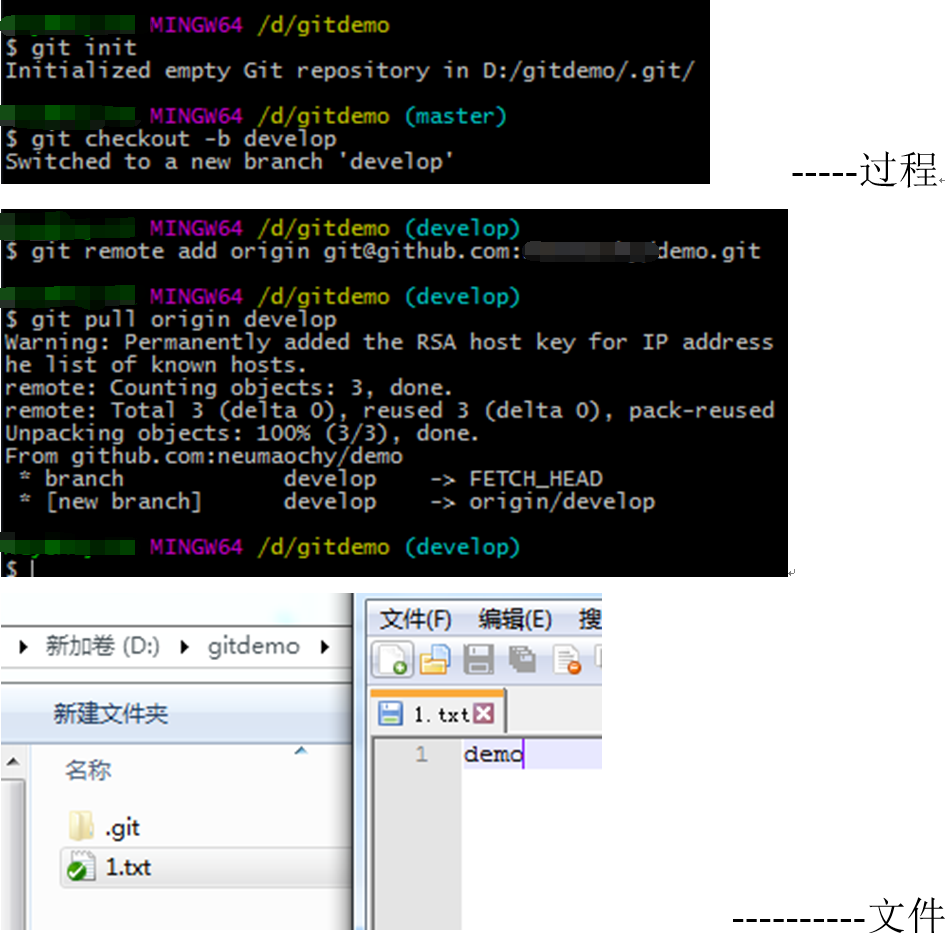Click the Save All toolbar icon
Screen dimensions: 945x933
click(x=520, y=657)
